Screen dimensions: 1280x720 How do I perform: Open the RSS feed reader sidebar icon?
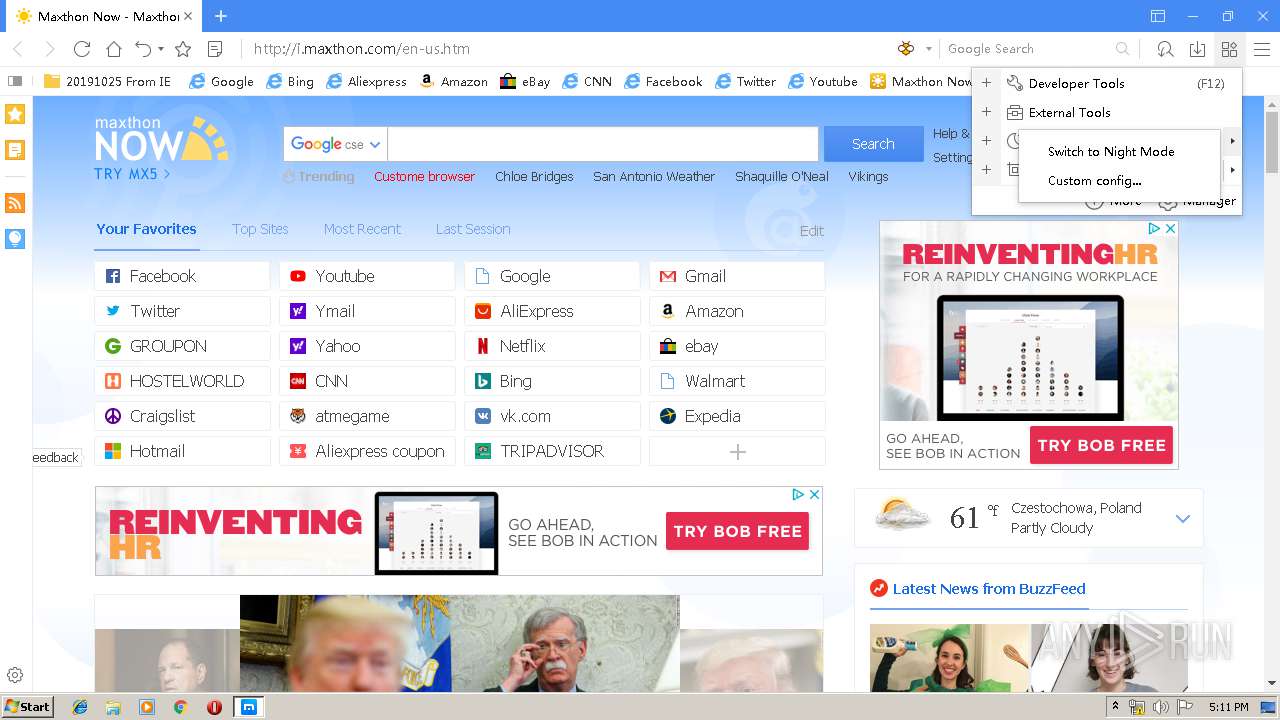[x=15, y=203]
